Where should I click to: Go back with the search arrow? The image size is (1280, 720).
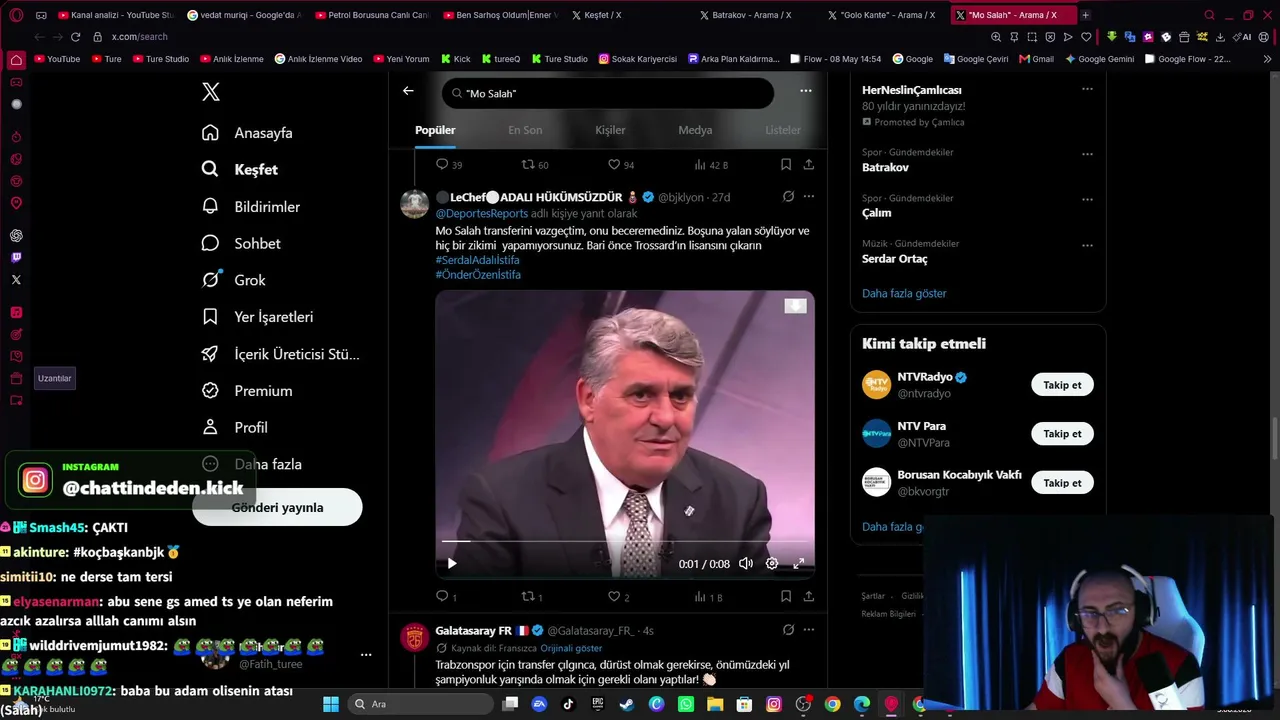click(x=408, y=91)
